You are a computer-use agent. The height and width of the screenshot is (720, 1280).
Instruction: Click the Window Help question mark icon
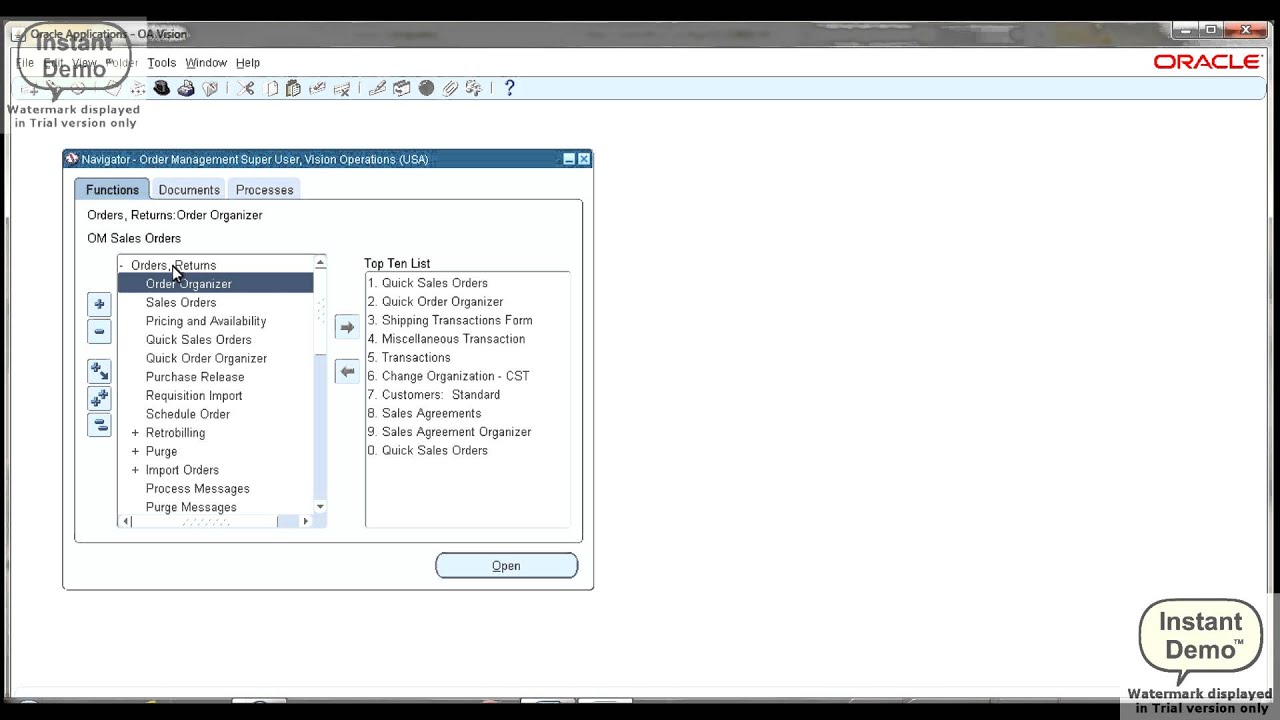click(509, 88)
